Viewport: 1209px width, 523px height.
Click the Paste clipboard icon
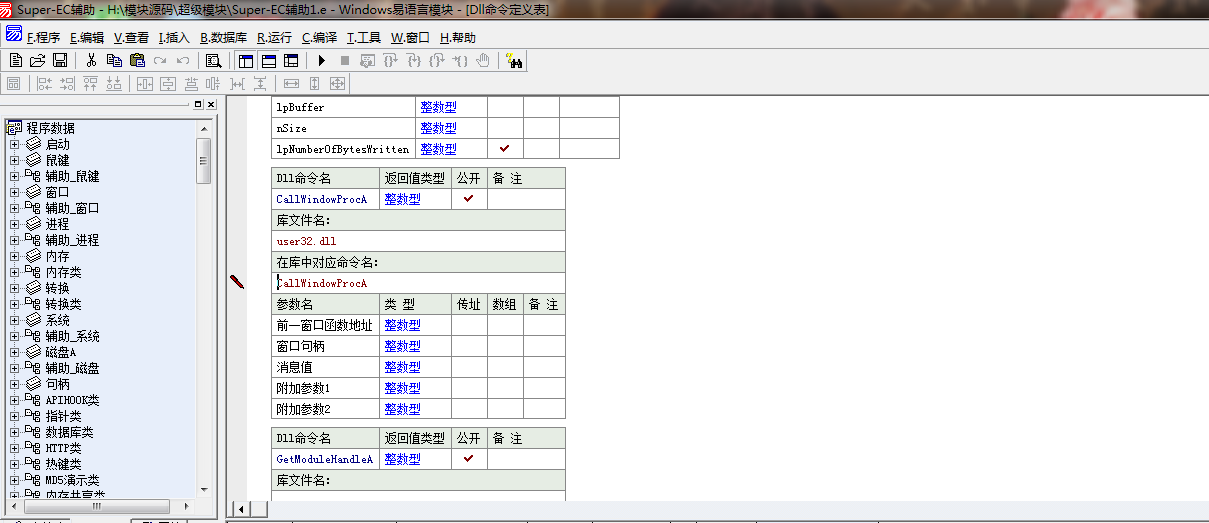(137, 61)
